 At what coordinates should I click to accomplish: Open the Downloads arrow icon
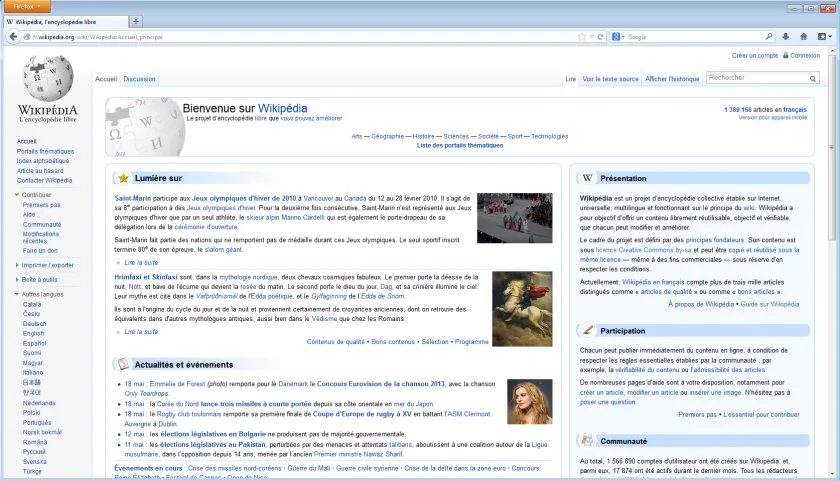coord(785,36)
